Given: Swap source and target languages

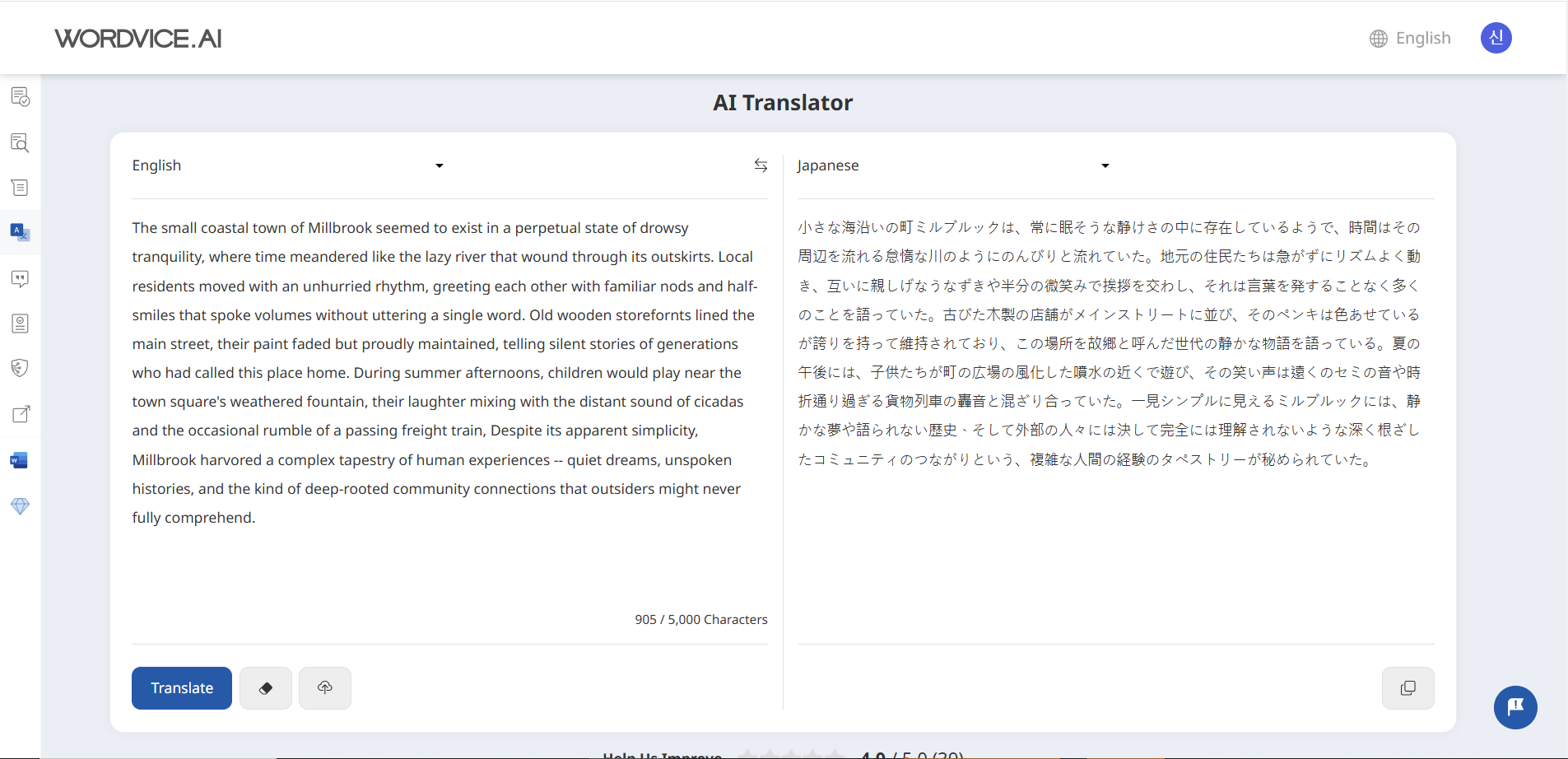Looking at the screenshot, I should (x=761, y=165).
